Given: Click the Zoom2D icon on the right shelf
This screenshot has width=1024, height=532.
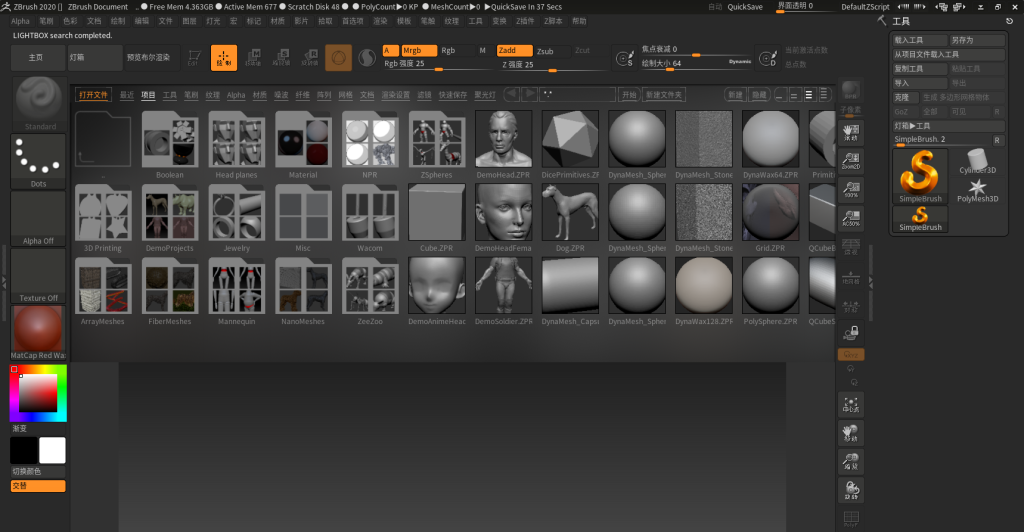Looking at the screenshot, I should coord(851,160).
